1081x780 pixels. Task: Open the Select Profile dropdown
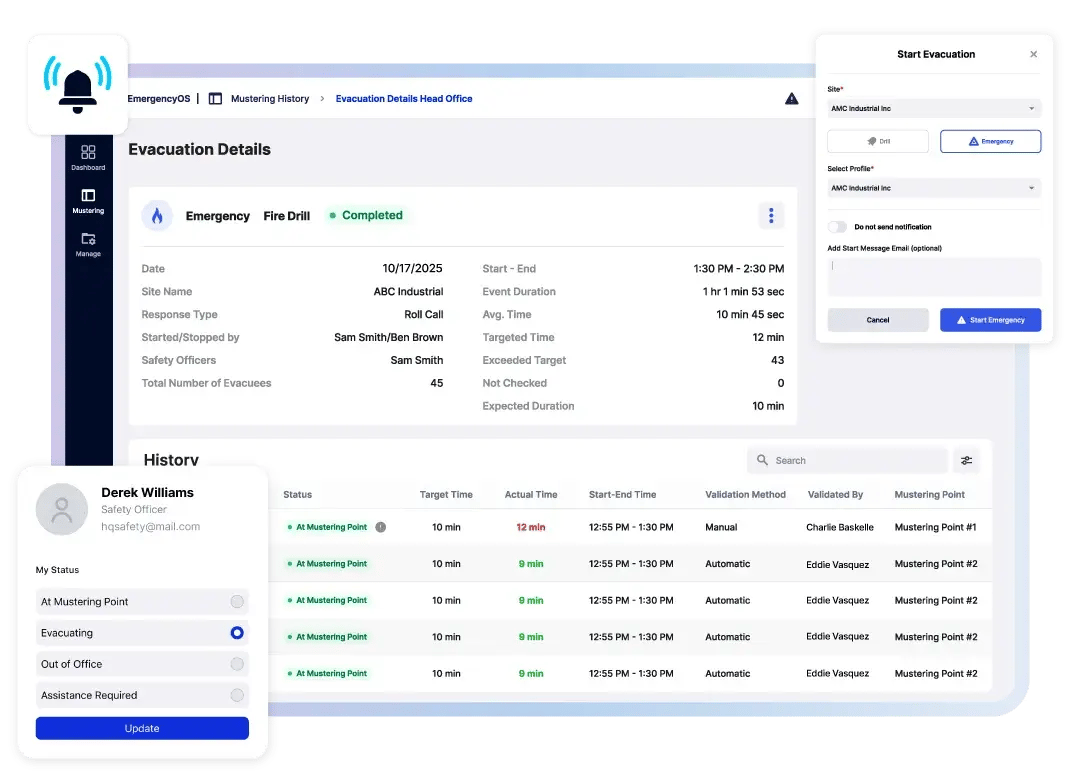[934, 188]
